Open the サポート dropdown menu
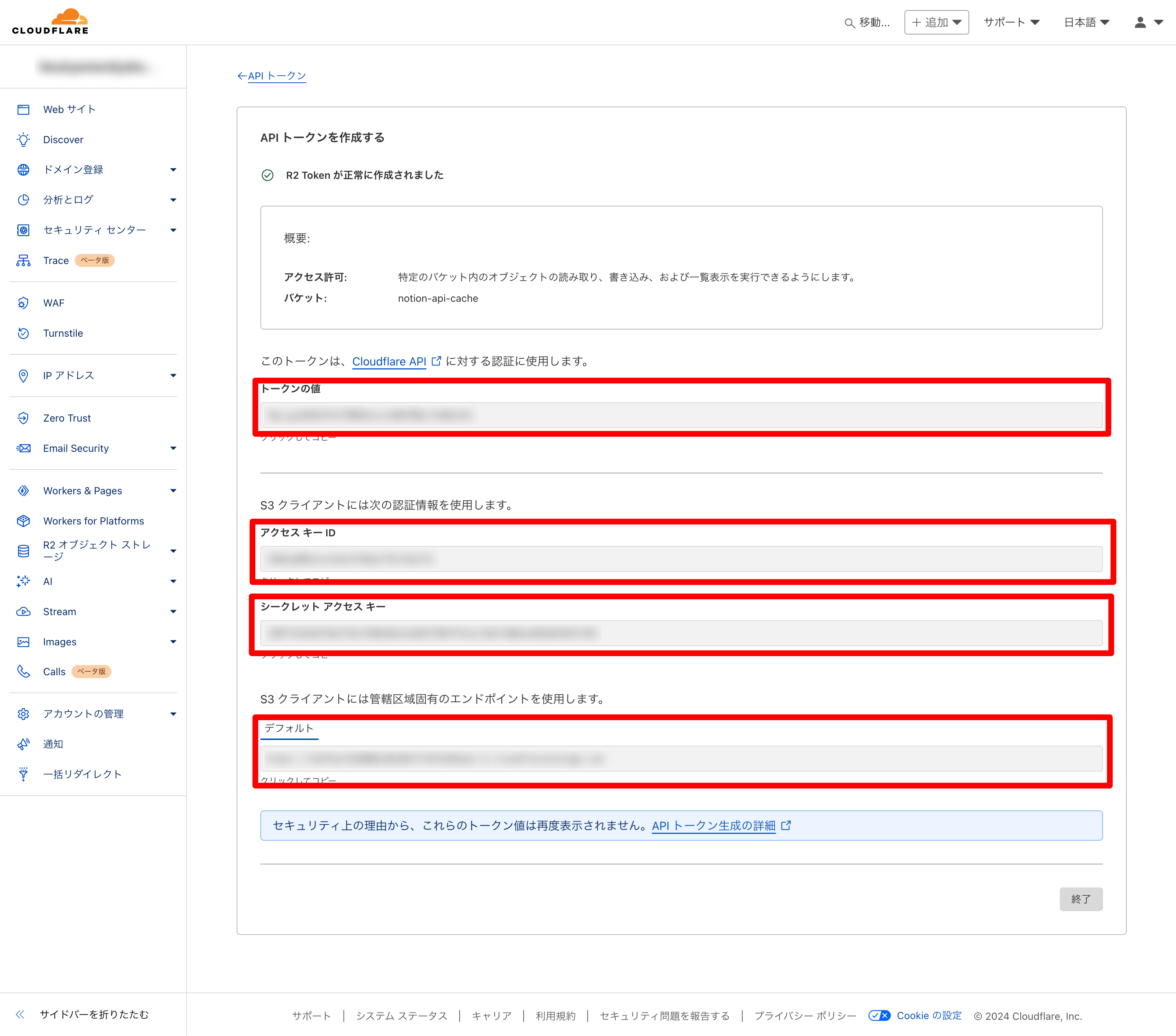The image size is (1176, 1036). [1011, 22]
